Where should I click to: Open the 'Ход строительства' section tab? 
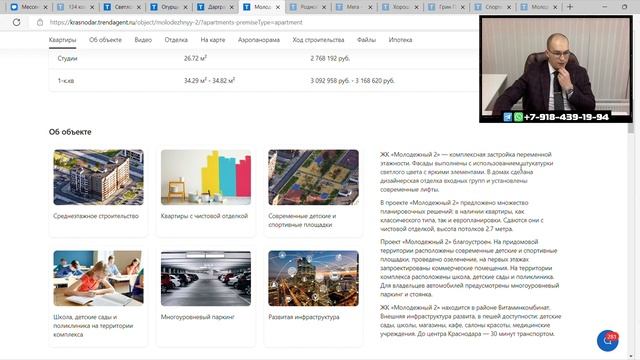click(318, 40)
